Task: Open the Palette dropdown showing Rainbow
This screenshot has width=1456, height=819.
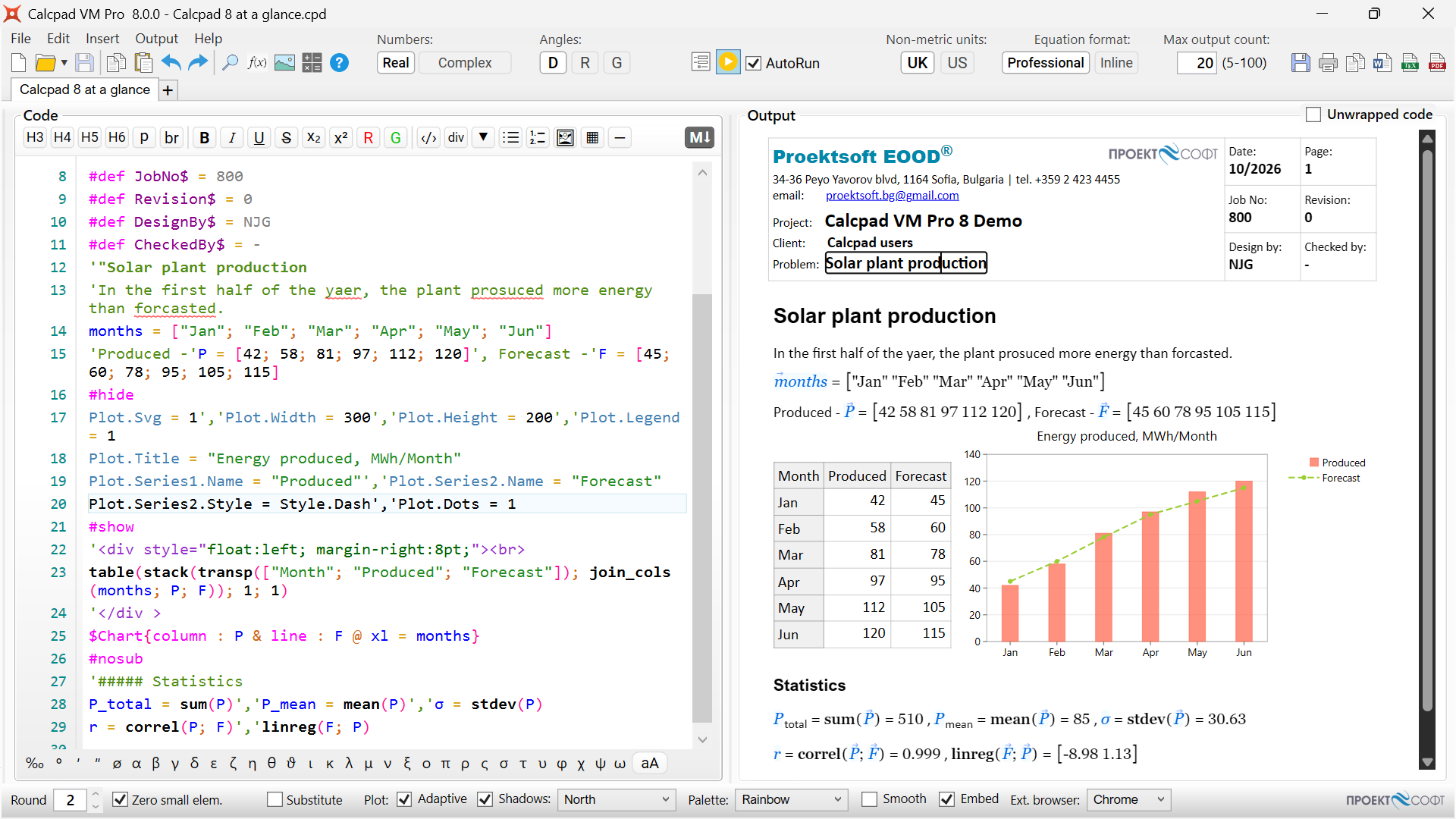Action: click(791, 799)
